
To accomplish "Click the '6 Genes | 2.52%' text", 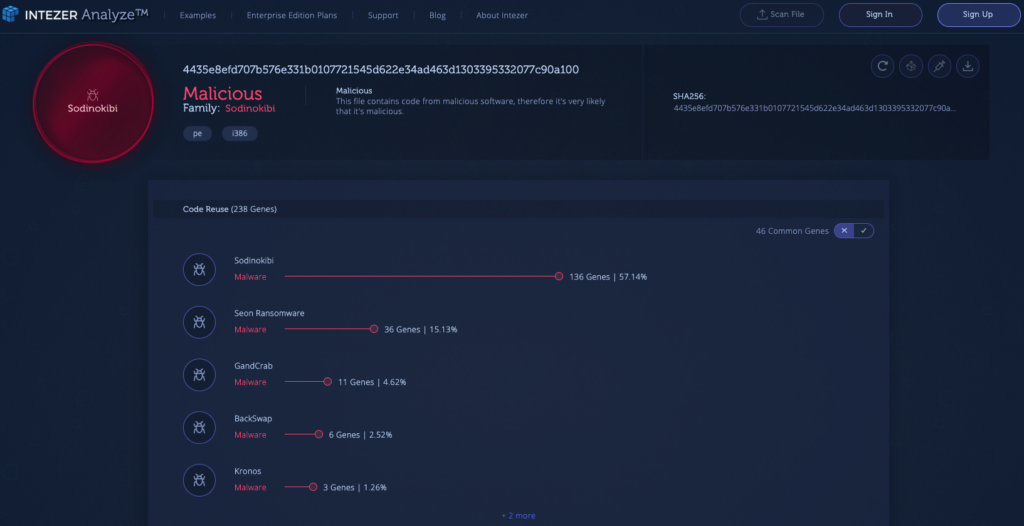I will [x=360, y=435].
